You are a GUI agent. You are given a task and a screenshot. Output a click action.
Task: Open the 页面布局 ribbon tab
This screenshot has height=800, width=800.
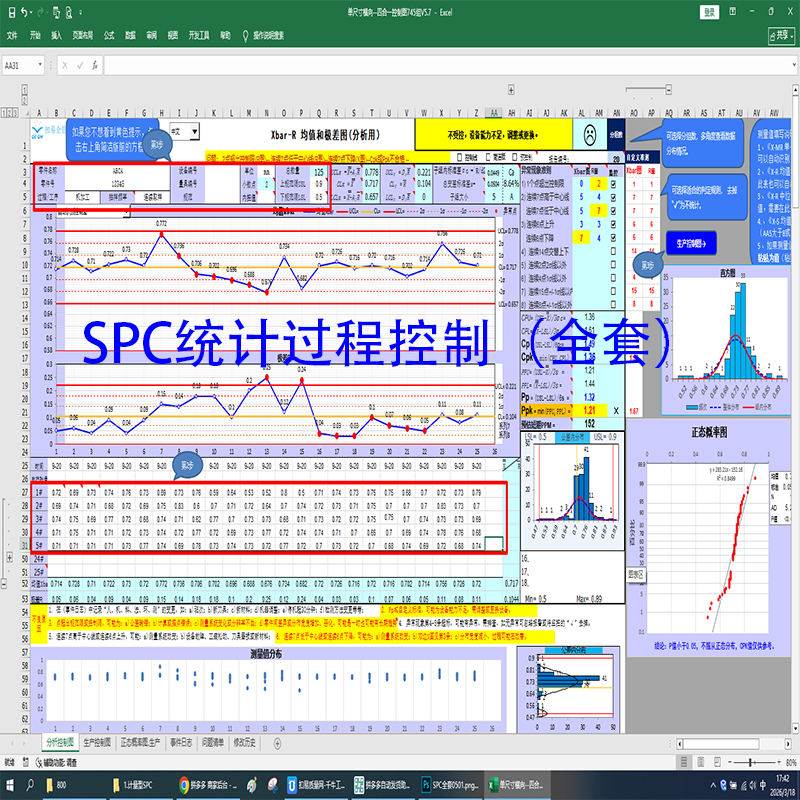click(x=83, y=35)
